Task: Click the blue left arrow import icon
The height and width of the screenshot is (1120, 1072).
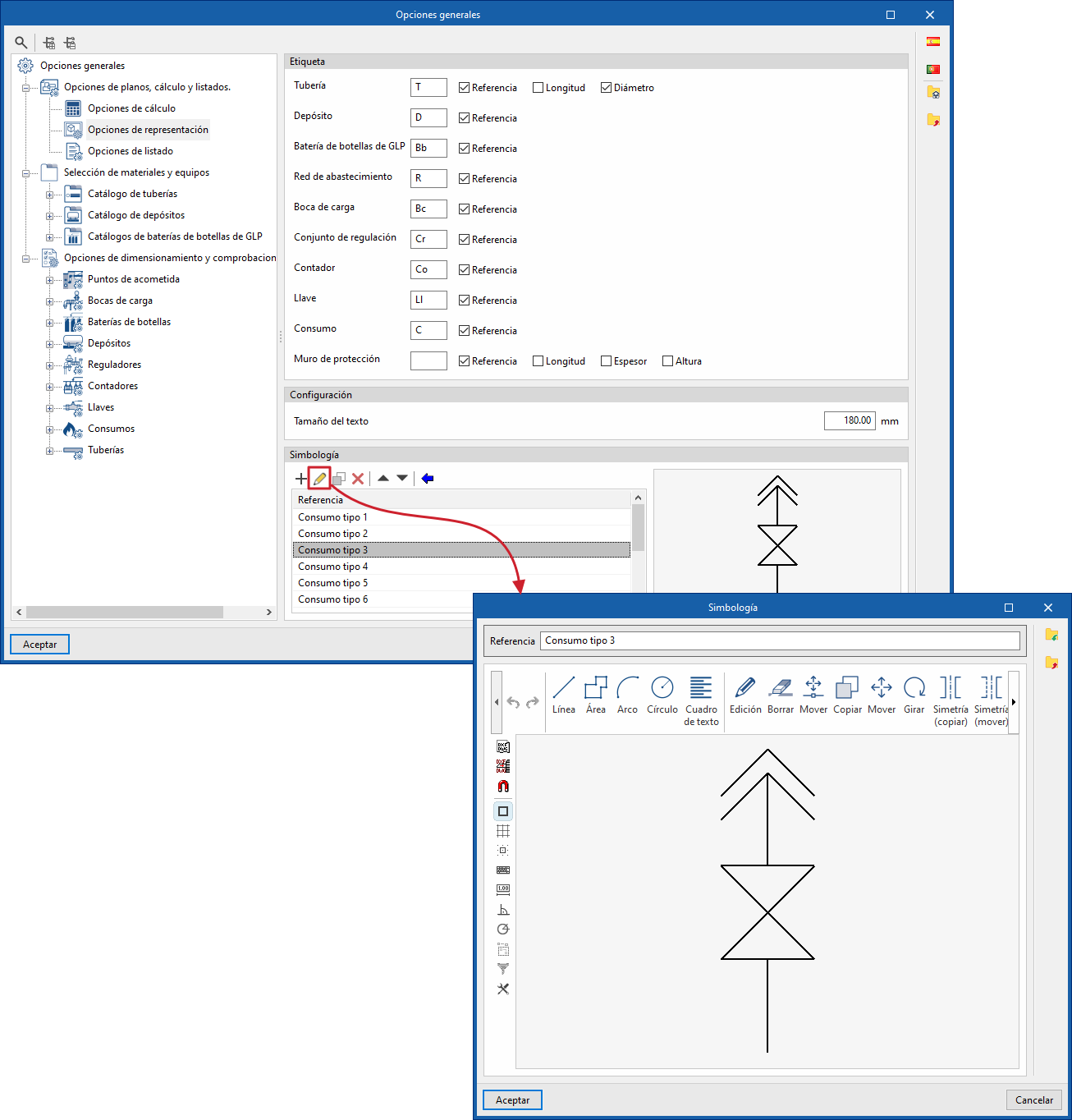Action: (x=428, y=479)
